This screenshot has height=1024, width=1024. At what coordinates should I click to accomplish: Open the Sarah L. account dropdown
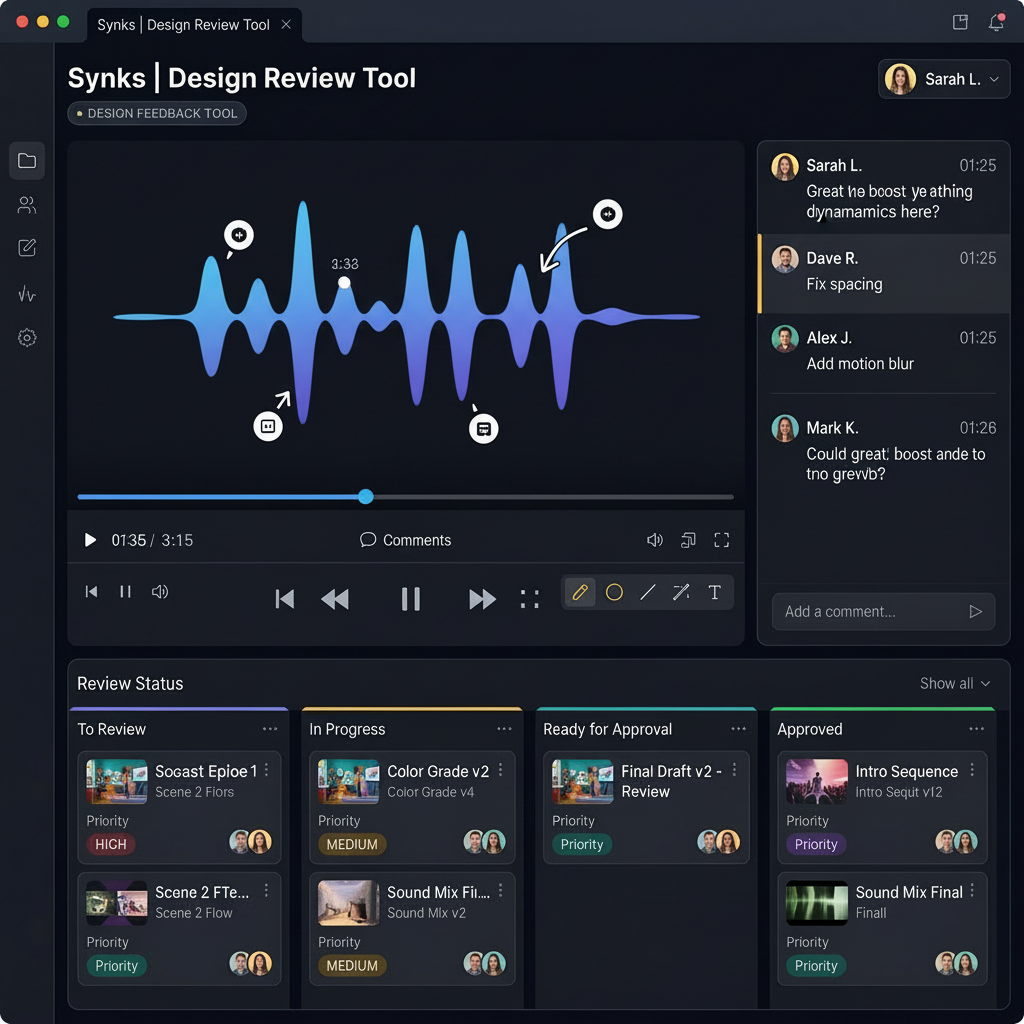coord(944,79)
